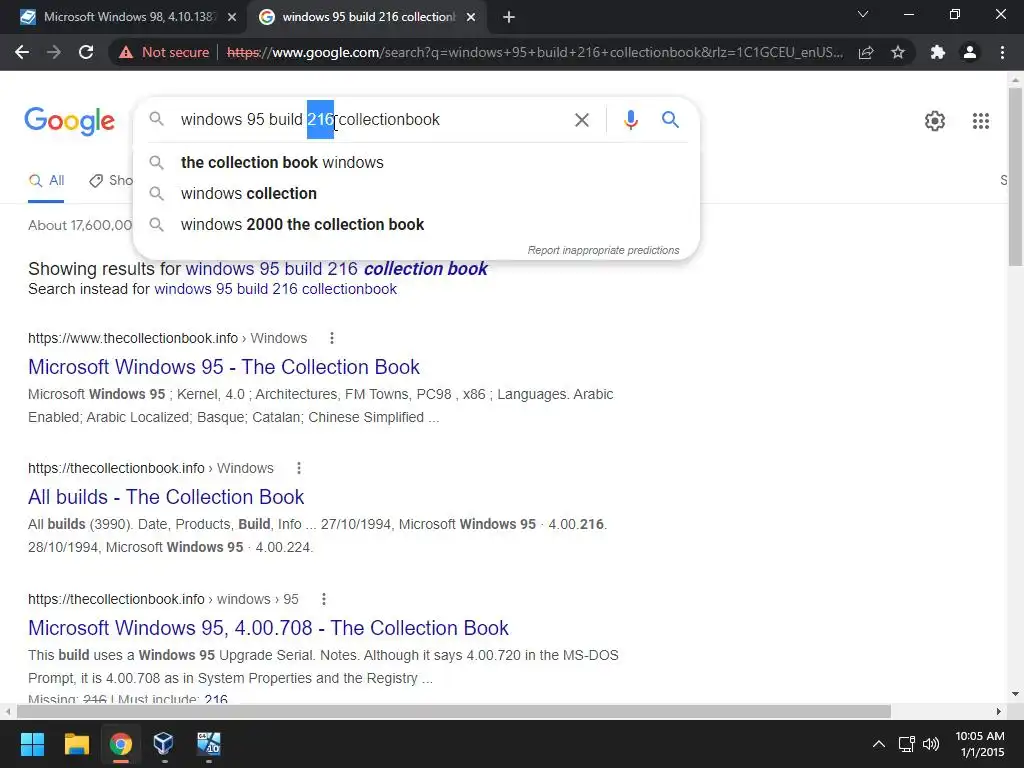
Task: Start voice search with microphone
Action: pyautogui.click(x=630, y=120)
